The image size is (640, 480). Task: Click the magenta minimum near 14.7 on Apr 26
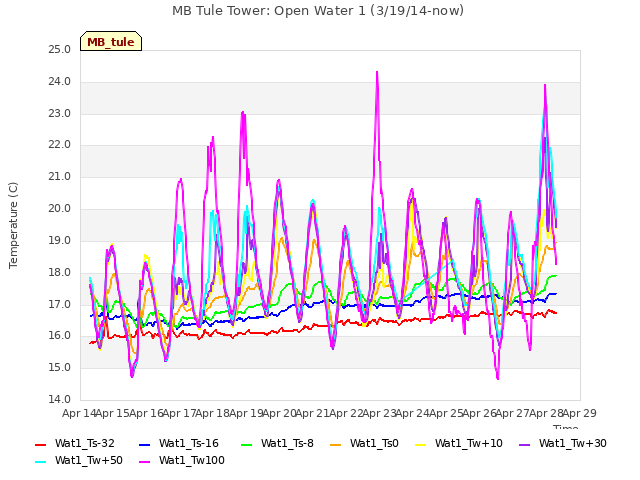498,378
